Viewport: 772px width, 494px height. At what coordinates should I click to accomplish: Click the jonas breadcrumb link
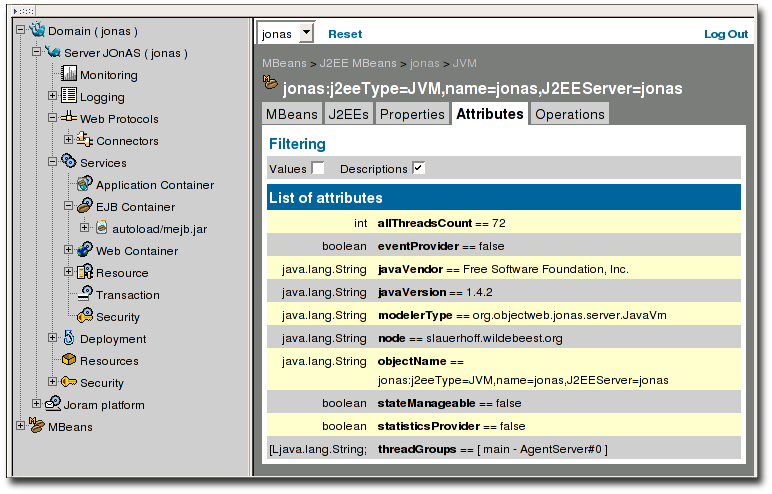pyautogui.click(x=424, y=63)
